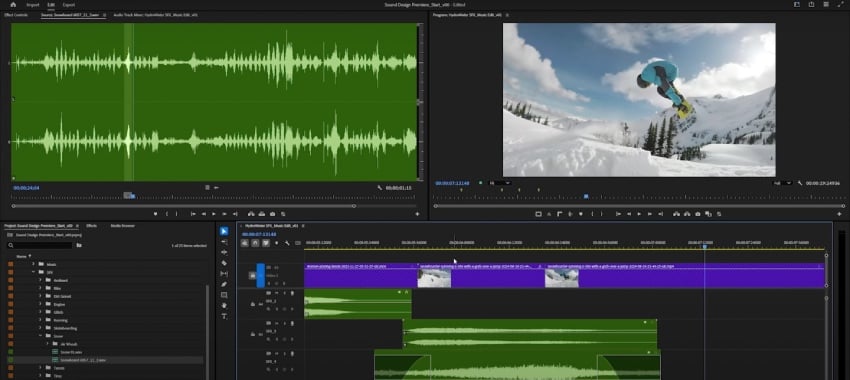Image resolution: width=850 pixels, height=380 pixels.
Task: Expand the Air Whoosh bin
Action: (x=48, y=344)
